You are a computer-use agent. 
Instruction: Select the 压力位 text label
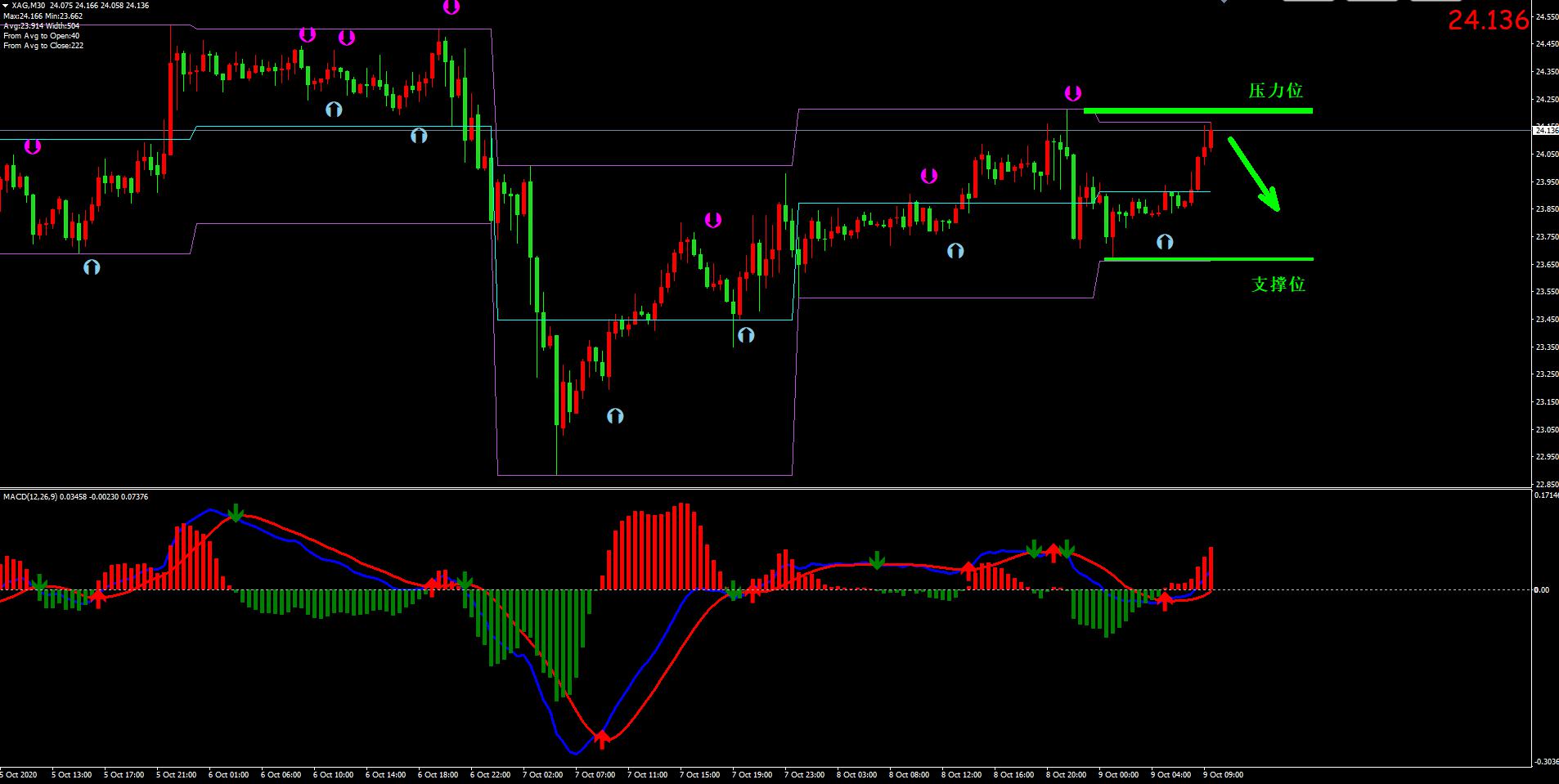(1275, 91)
